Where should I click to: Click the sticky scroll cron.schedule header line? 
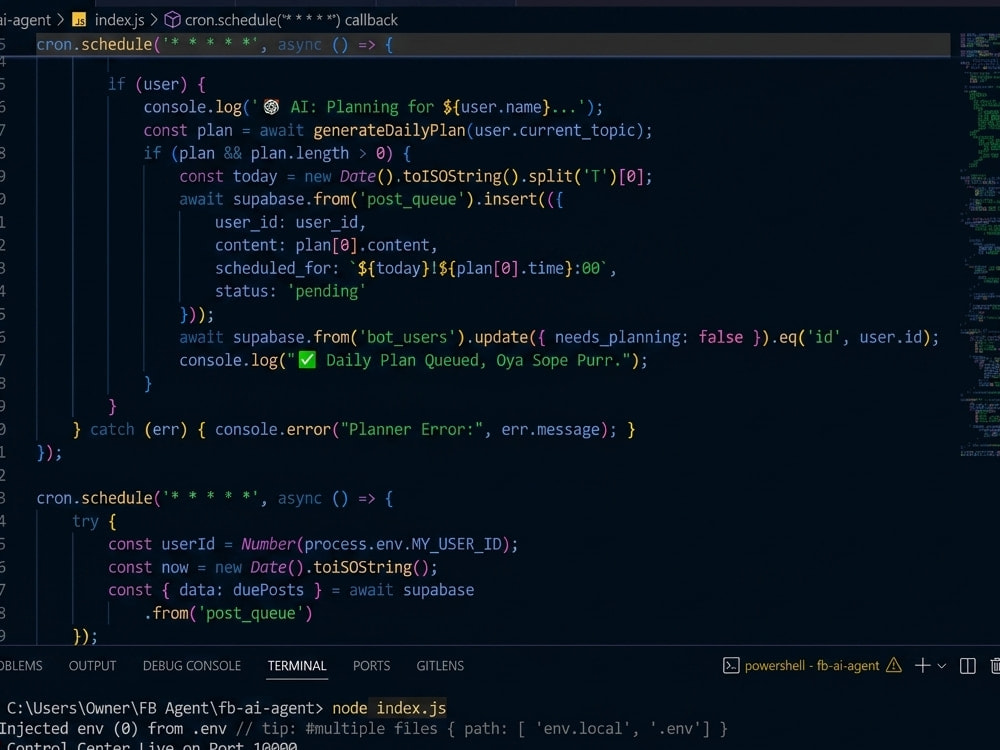[475, 44]
